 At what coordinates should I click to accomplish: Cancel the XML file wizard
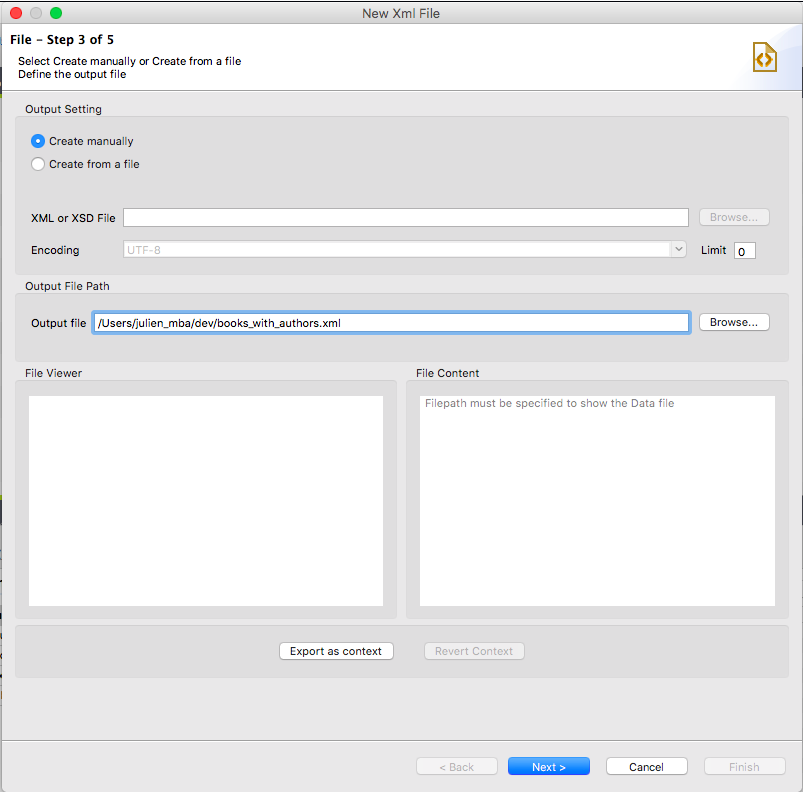[x=646, y=766]
